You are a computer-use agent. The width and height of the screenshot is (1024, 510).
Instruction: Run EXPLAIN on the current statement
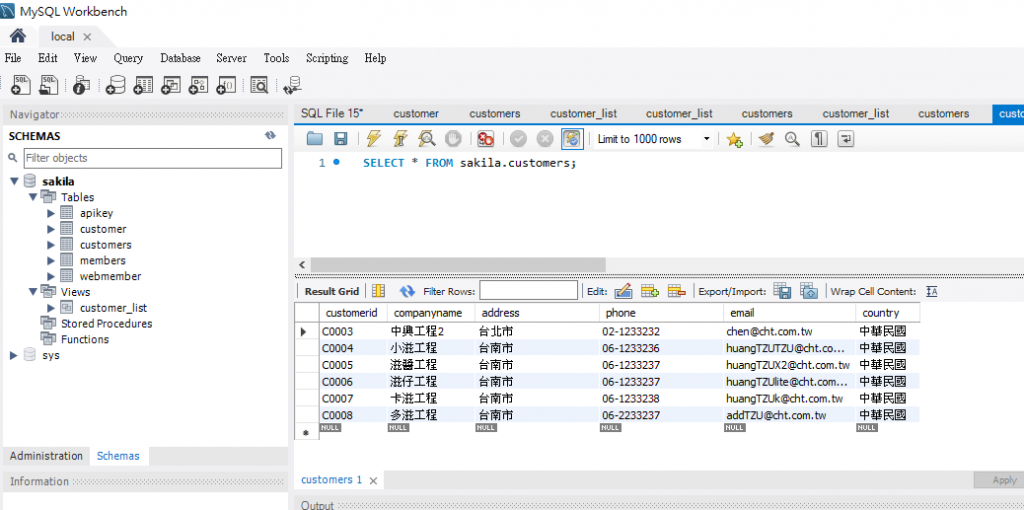tap(426, 138)
